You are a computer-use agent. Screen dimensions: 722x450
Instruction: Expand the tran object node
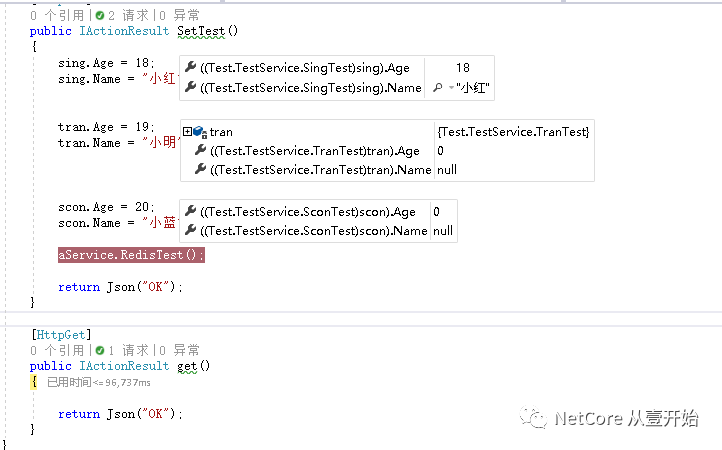click(187, 132)
